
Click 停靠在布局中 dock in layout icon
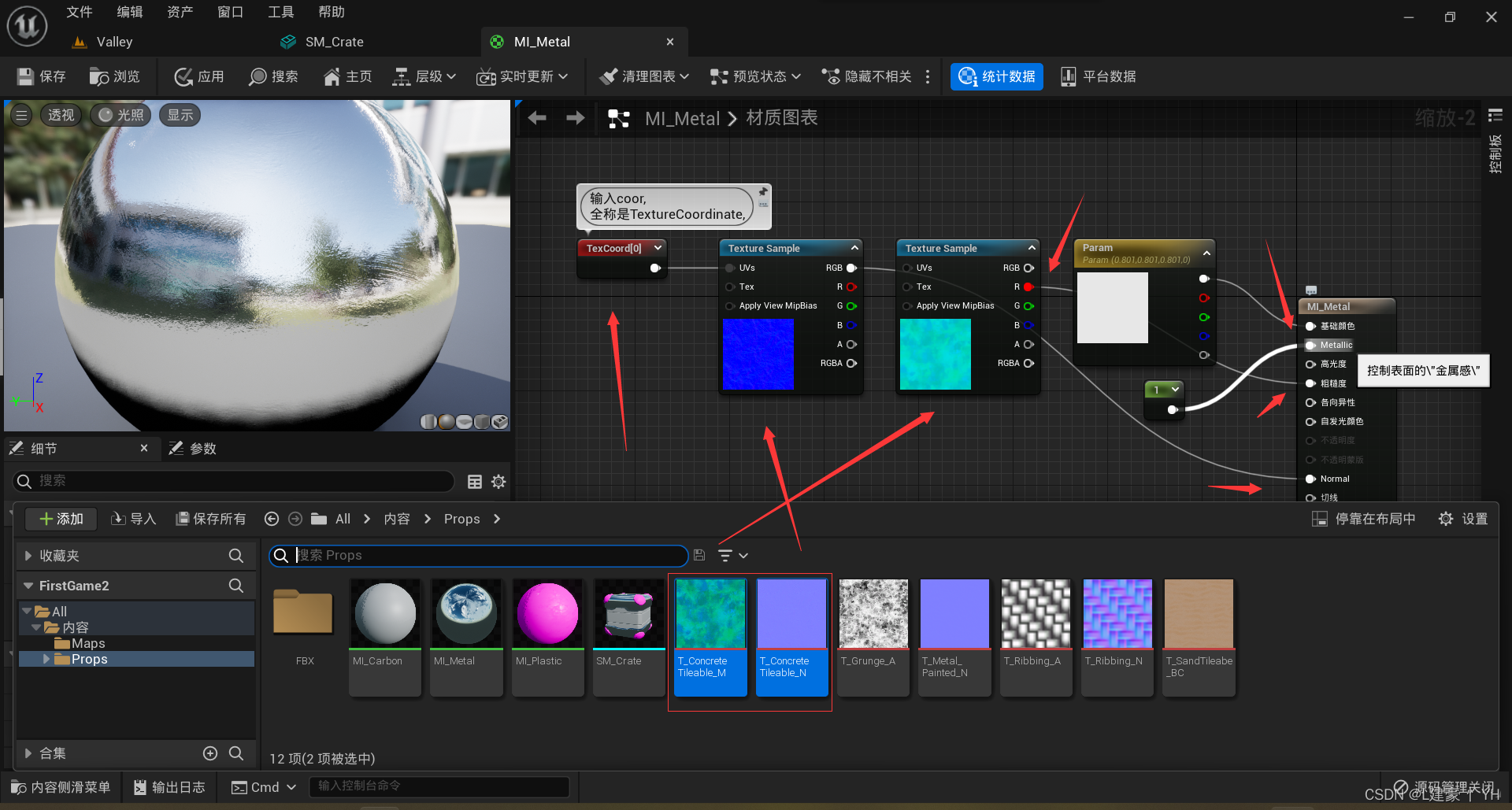point(1319,519)
